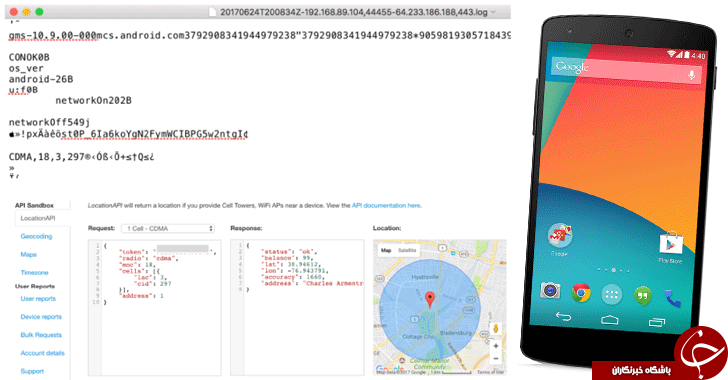Tap the microphone icon in the Google search bar

click(692, 75)
